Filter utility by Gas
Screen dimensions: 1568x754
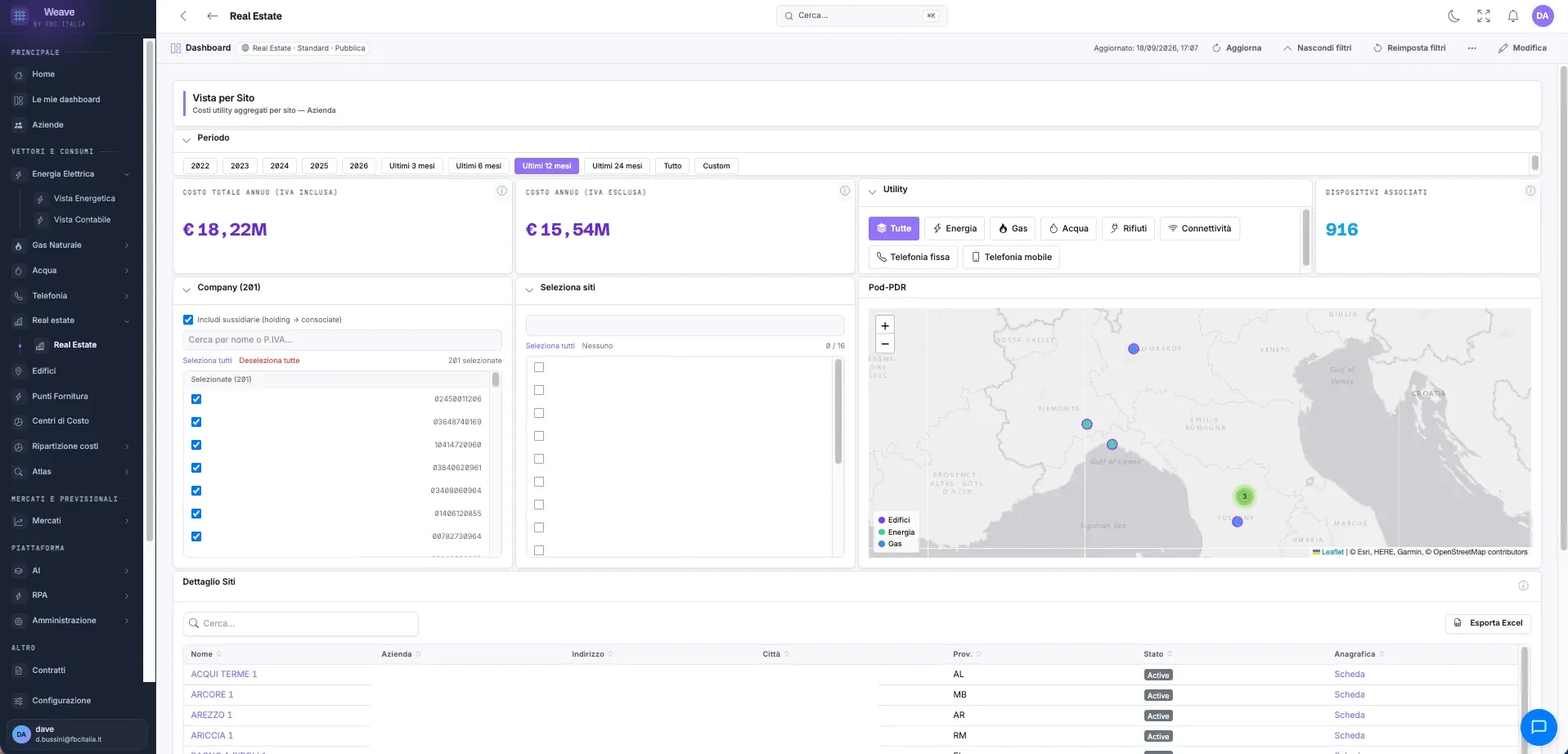click(x=1013, y=228)
